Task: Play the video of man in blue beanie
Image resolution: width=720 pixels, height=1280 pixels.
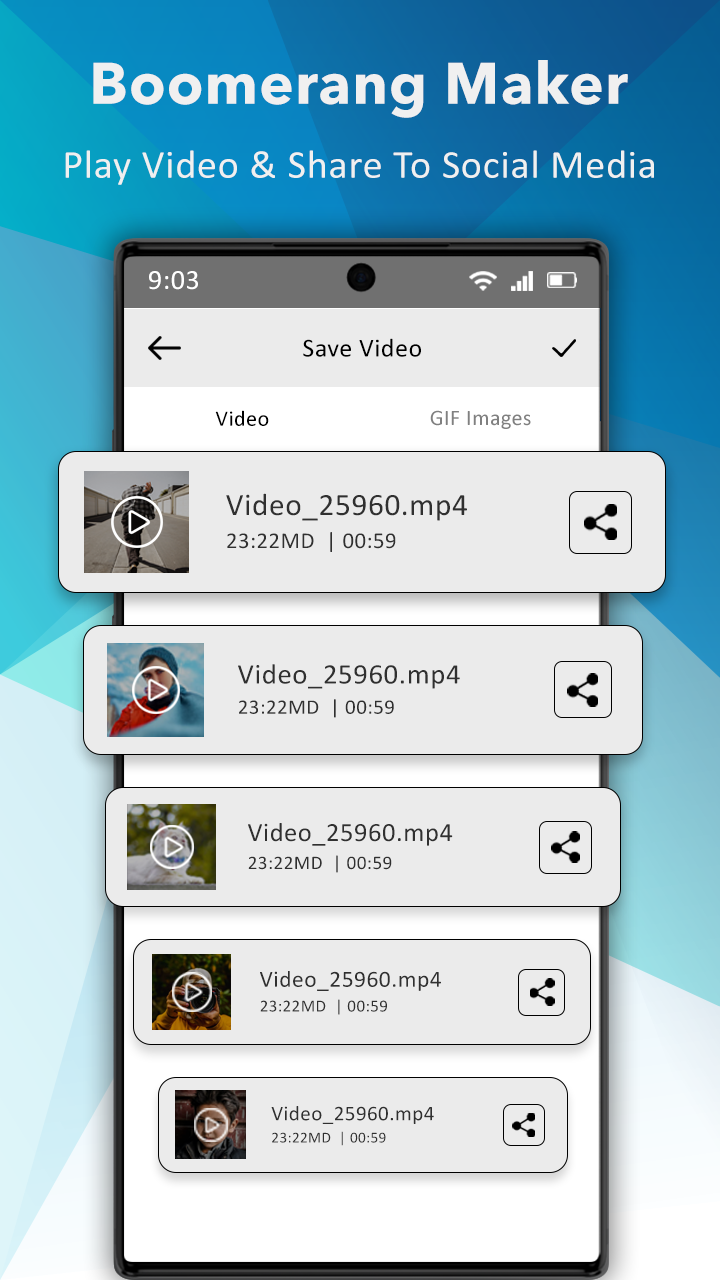Action: (x=155, y=690)
